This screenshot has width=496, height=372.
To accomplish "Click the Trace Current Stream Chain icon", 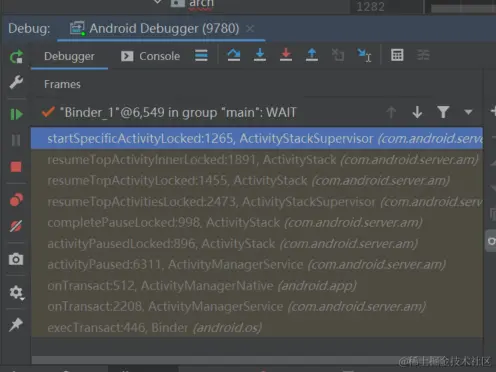I will pos(423,55).
